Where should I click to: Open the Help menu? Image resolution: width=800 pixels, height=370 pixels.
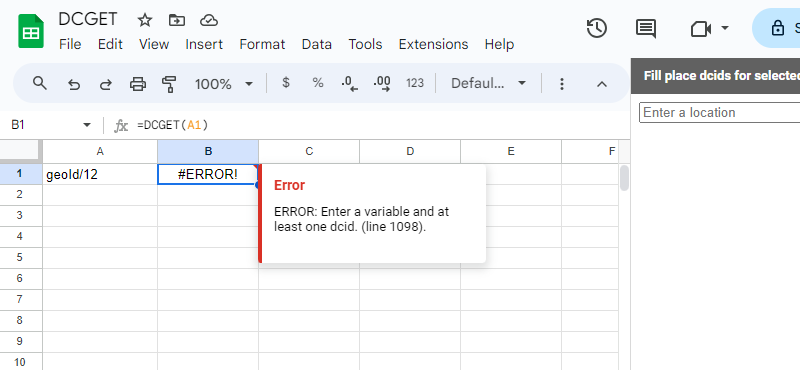click(499, 44)
